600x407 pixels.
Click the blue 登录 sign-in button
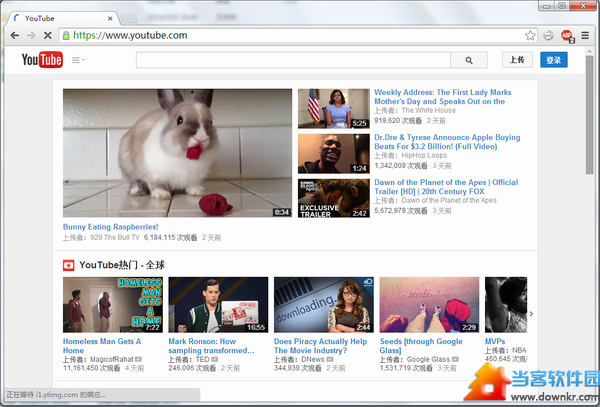pyautogui.click(x=554, y=60)
